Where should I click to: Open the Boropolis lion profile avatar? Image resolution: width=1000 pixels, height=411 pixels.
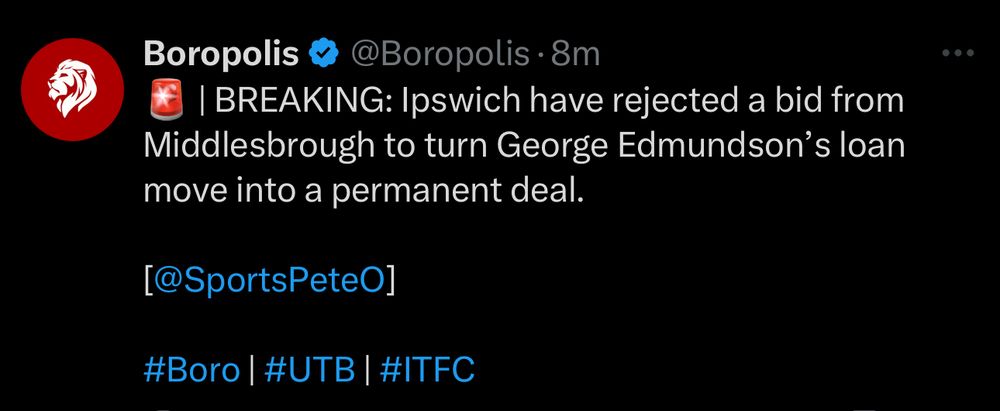pos(72,89)
